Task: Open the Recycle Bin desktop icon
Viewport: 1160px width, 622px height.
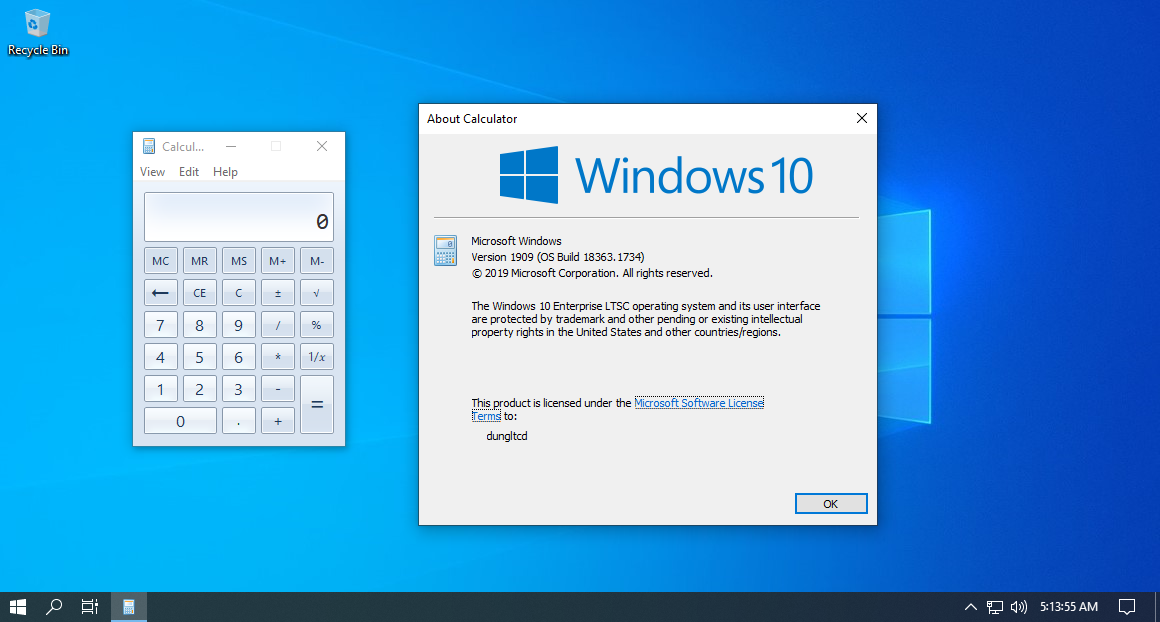Action: coord(37,33)
